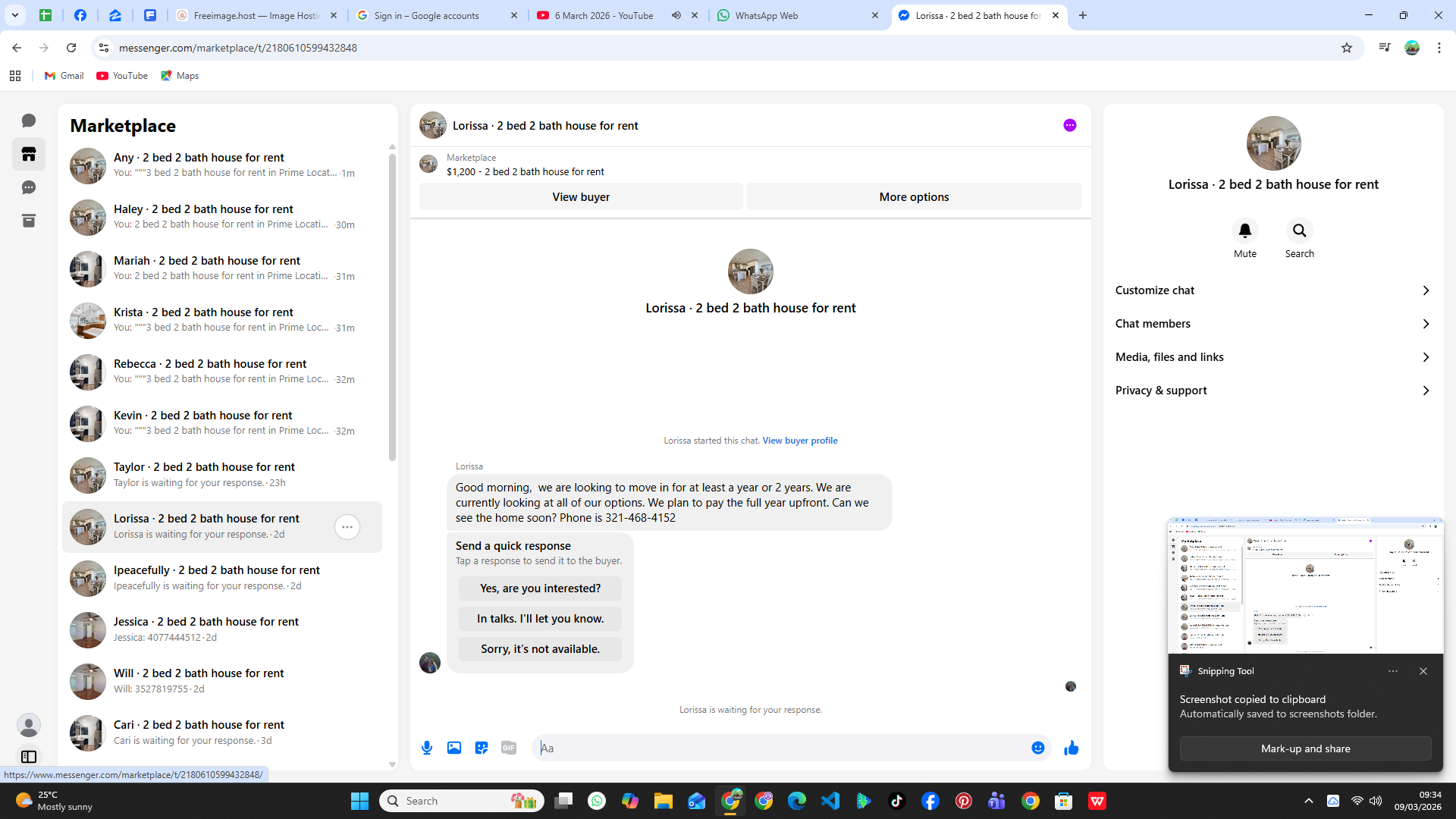
Task: Open the Marketplace icon in left sidebar
Action: coord(29,155)
